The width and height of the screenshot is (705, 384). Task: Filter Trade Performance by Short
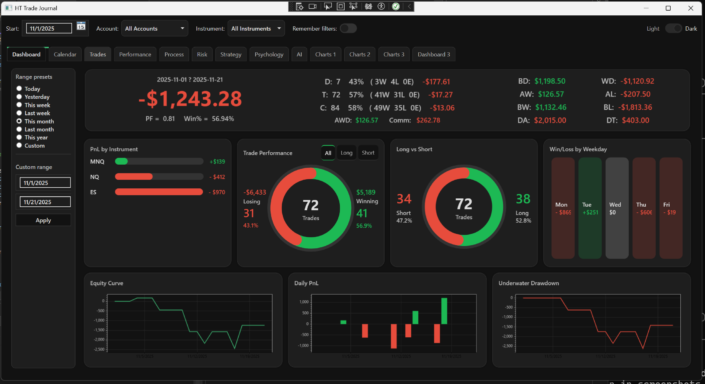368,153
